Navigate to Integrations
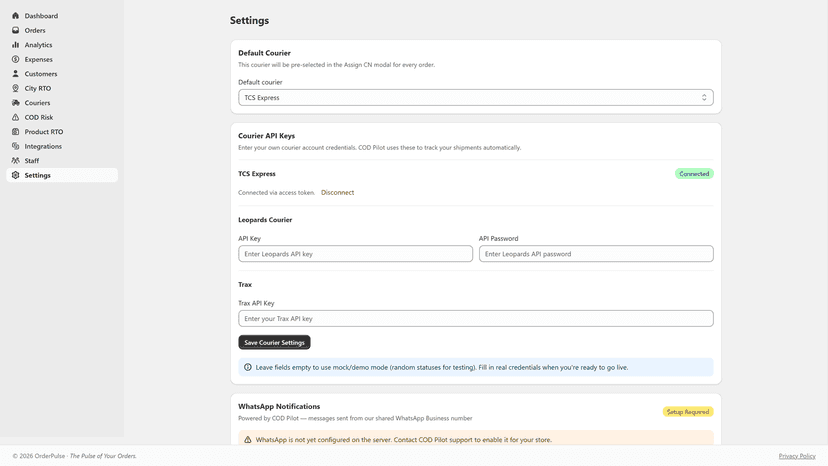828x466 pixels. pos(62,146)
